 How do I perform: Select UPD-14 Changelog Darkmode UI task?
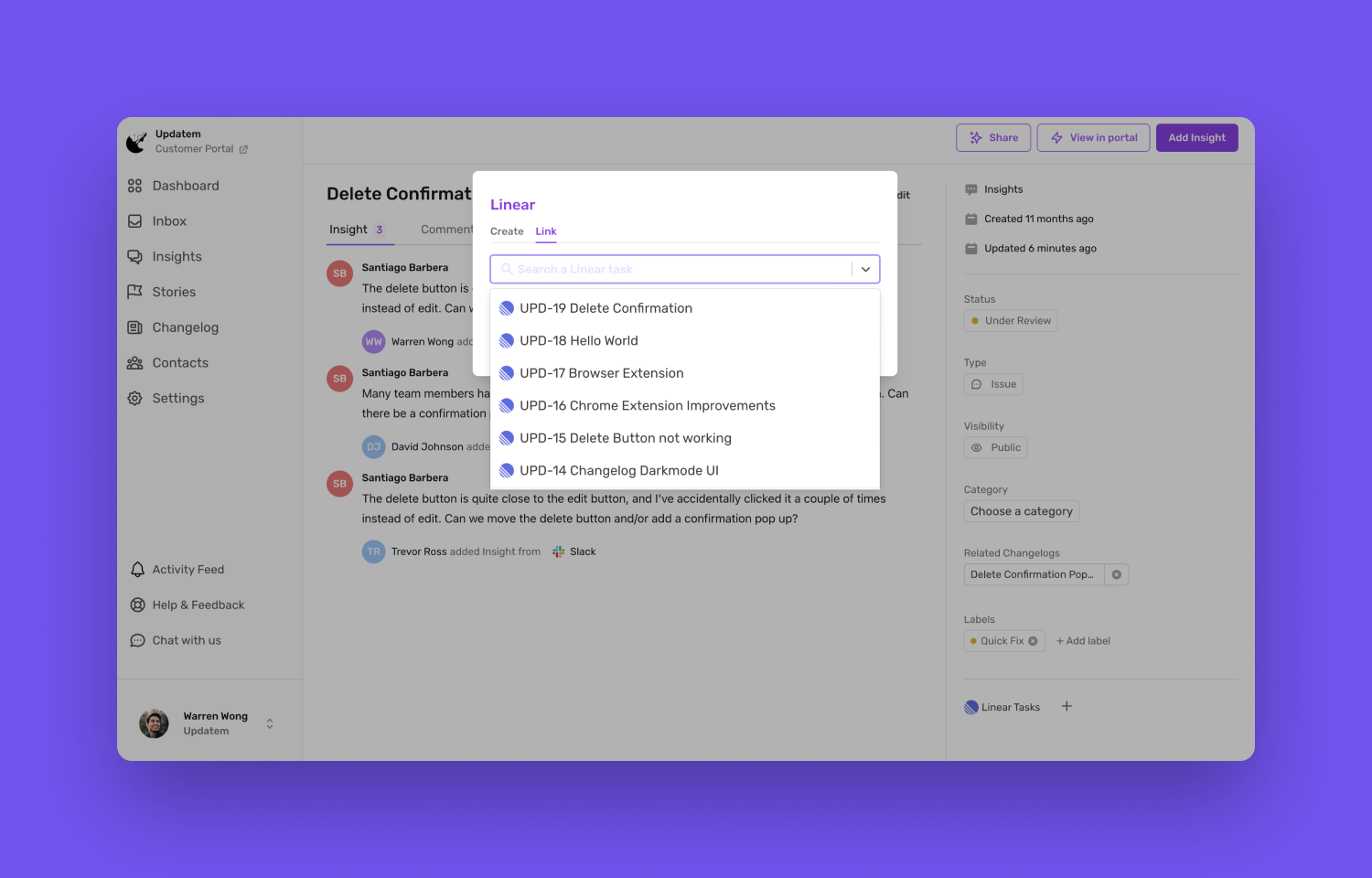[685, 471]
